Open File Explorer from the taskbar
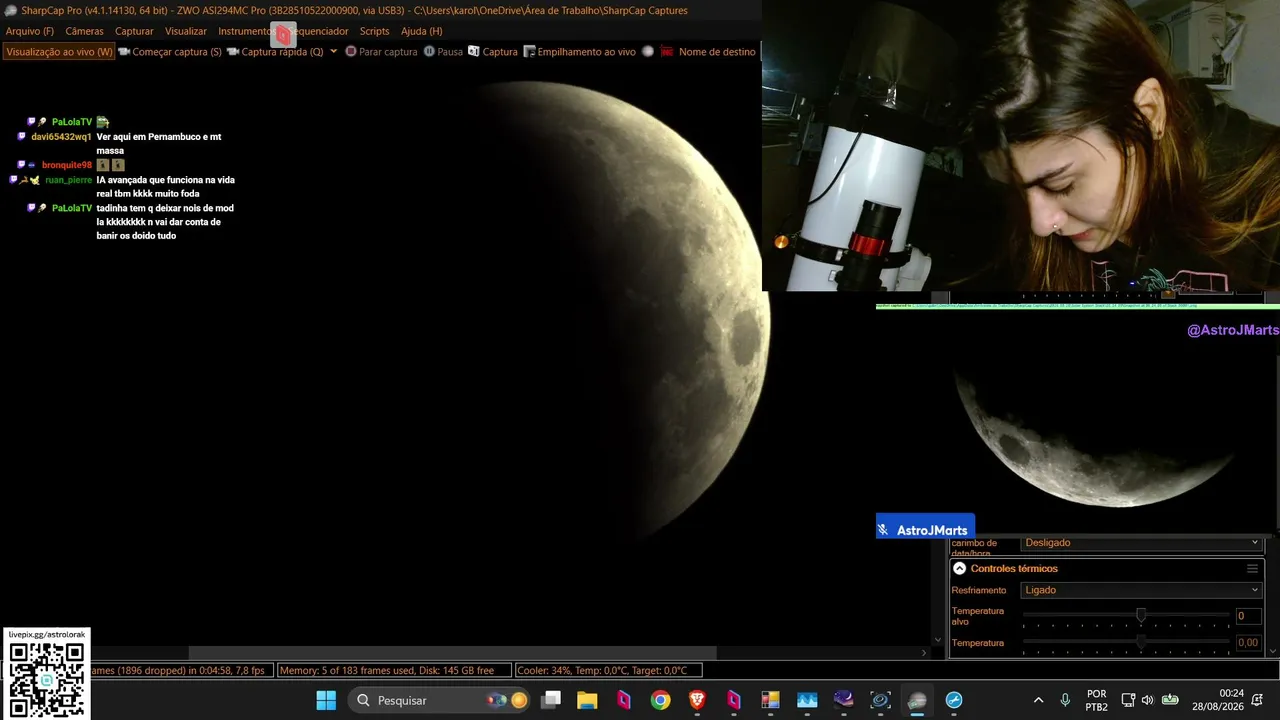The height and width of the screenshot is (720, 1280). (587, 700)
